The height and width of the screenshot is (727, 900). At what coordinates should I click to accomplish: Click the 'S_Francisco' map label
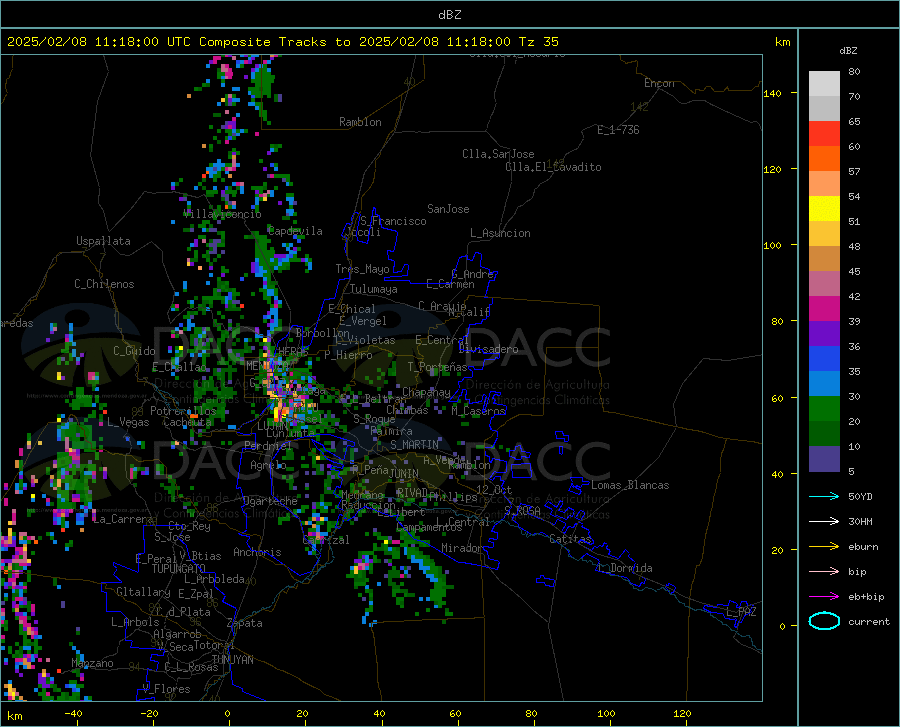coord(393,221)
